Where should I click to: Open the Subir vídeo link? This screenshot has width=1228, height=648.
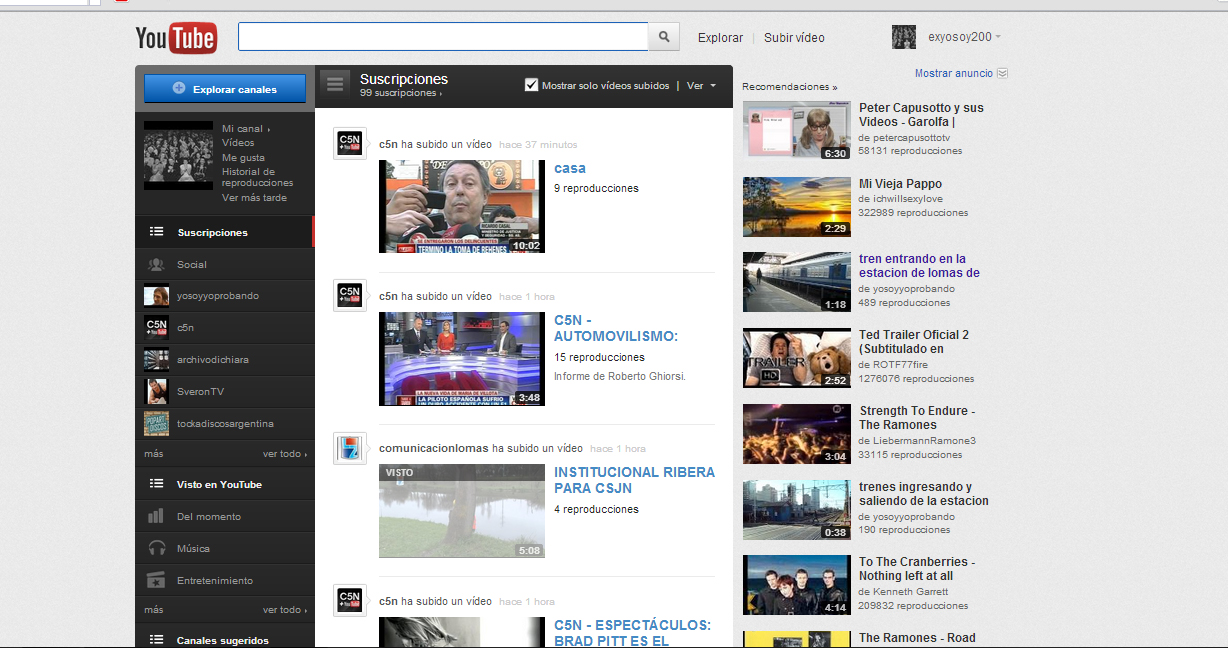(794, 38)
